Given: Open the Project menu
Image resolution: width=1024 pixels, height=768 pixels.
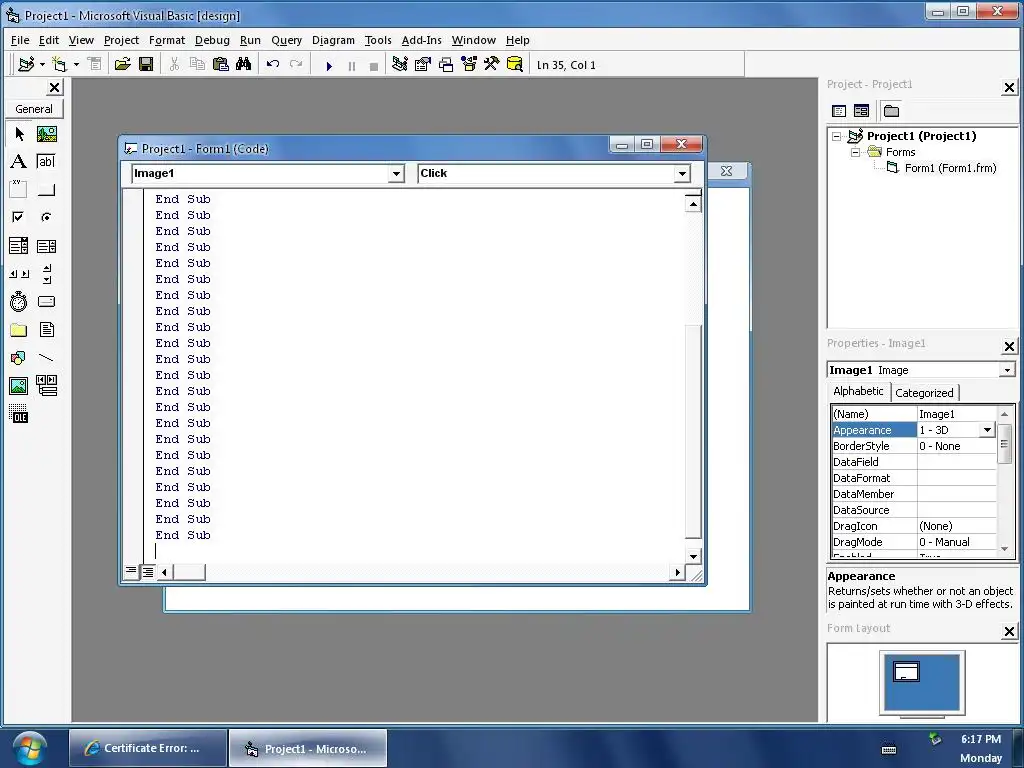Looking at the screenshot, I should (x=121, y=40).
